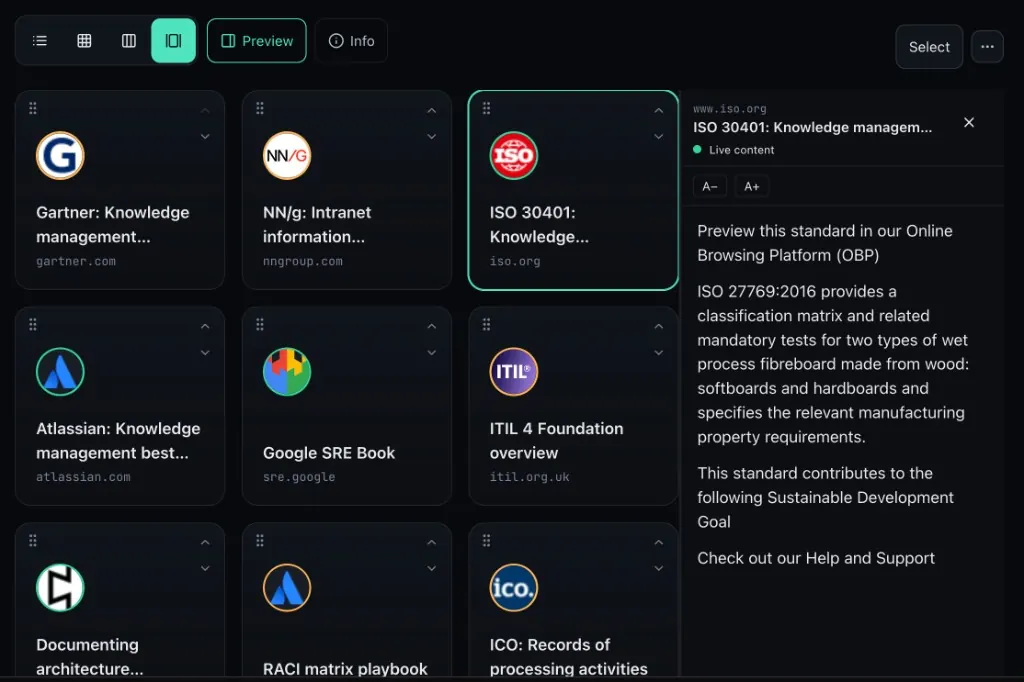Select the active carousel view icon

(173, 41)
